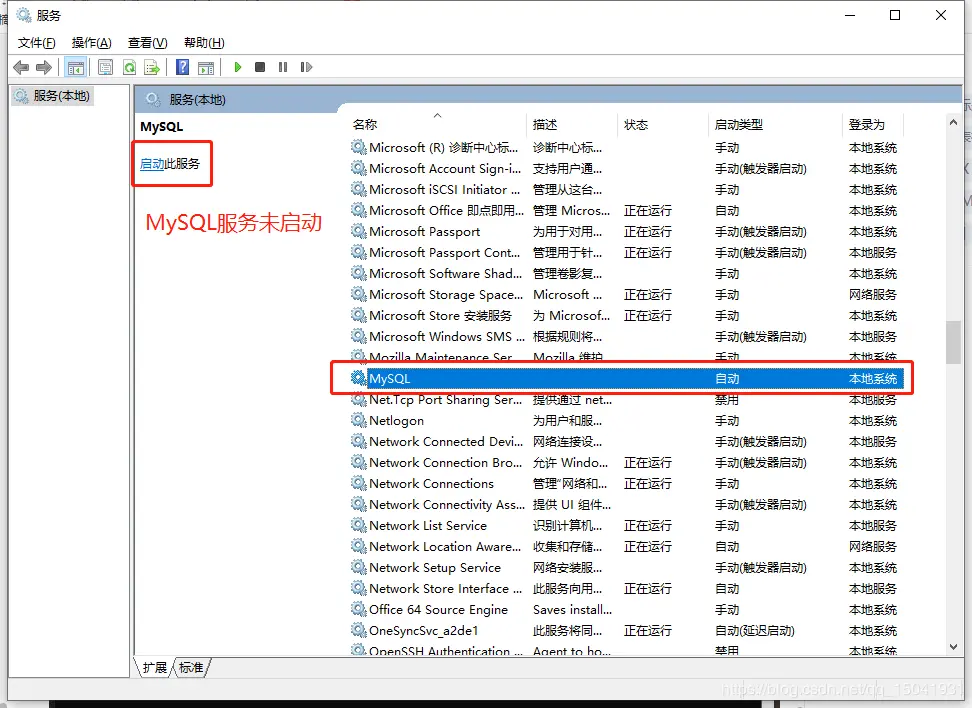Click the services app icon in the title bar

23,15
